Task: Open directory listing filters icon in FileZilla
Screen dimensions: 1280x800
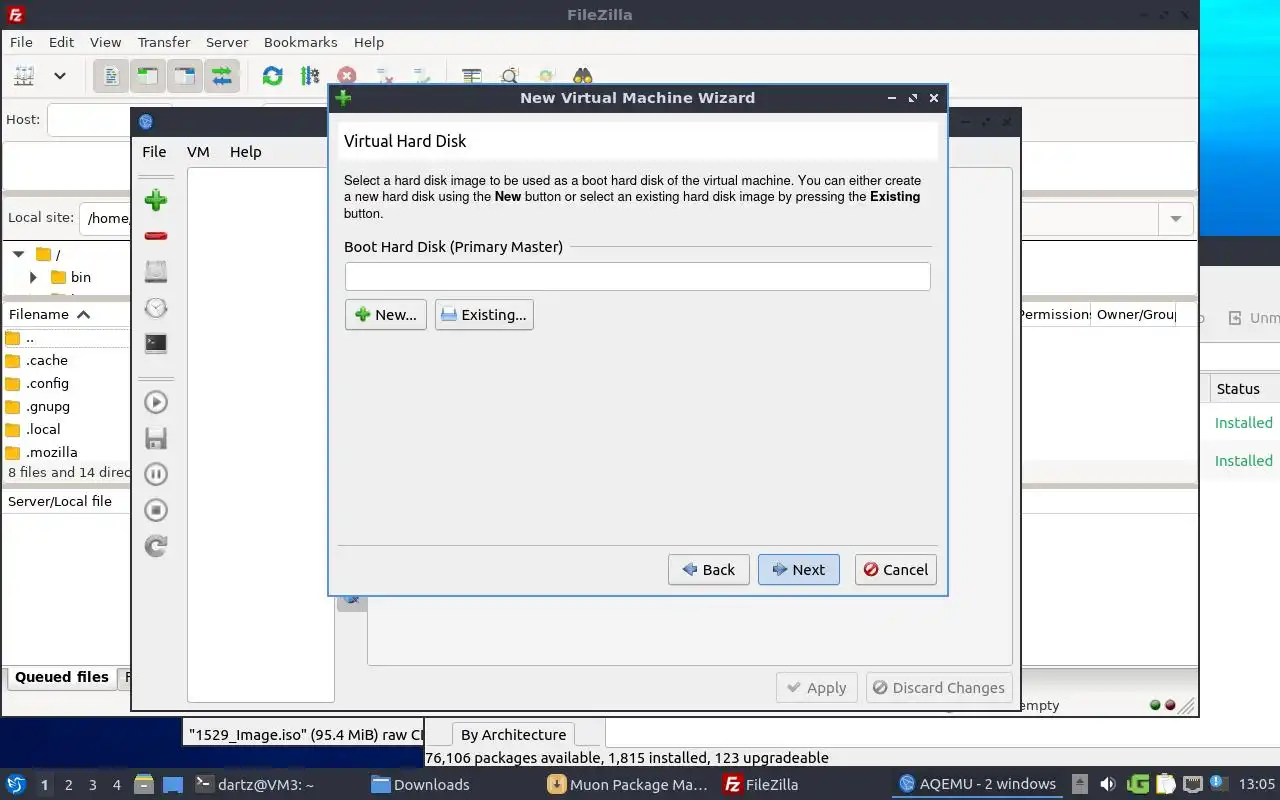Action: tap(472, 76)
